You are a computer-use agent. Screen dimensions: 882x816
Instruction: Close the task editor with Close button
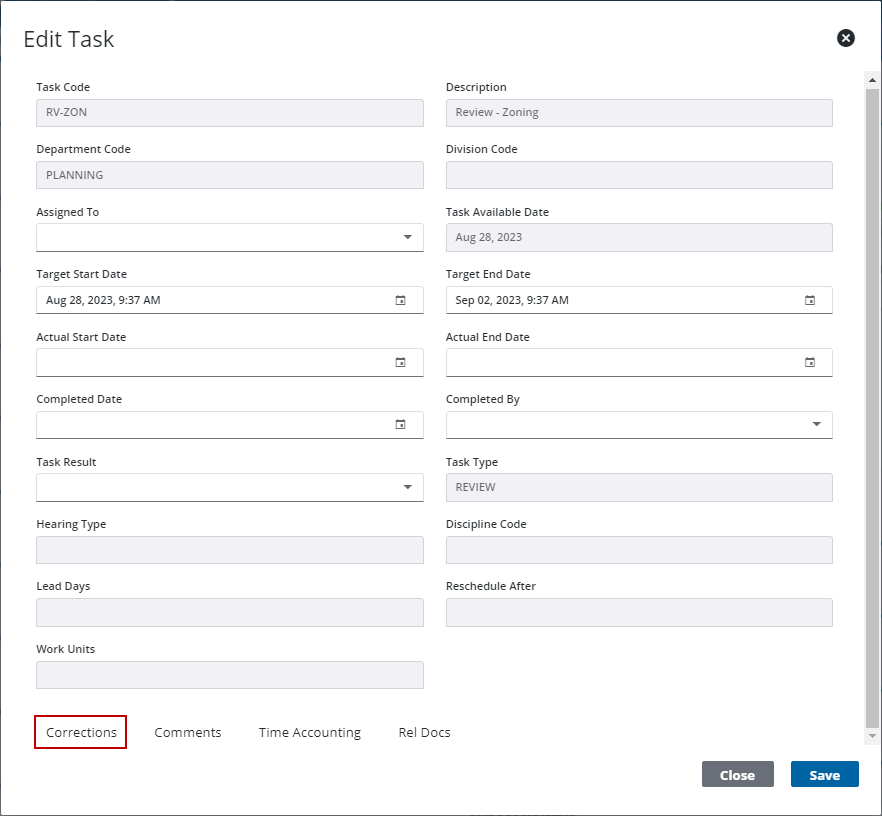pyautogui.click(x=737, y=774)
